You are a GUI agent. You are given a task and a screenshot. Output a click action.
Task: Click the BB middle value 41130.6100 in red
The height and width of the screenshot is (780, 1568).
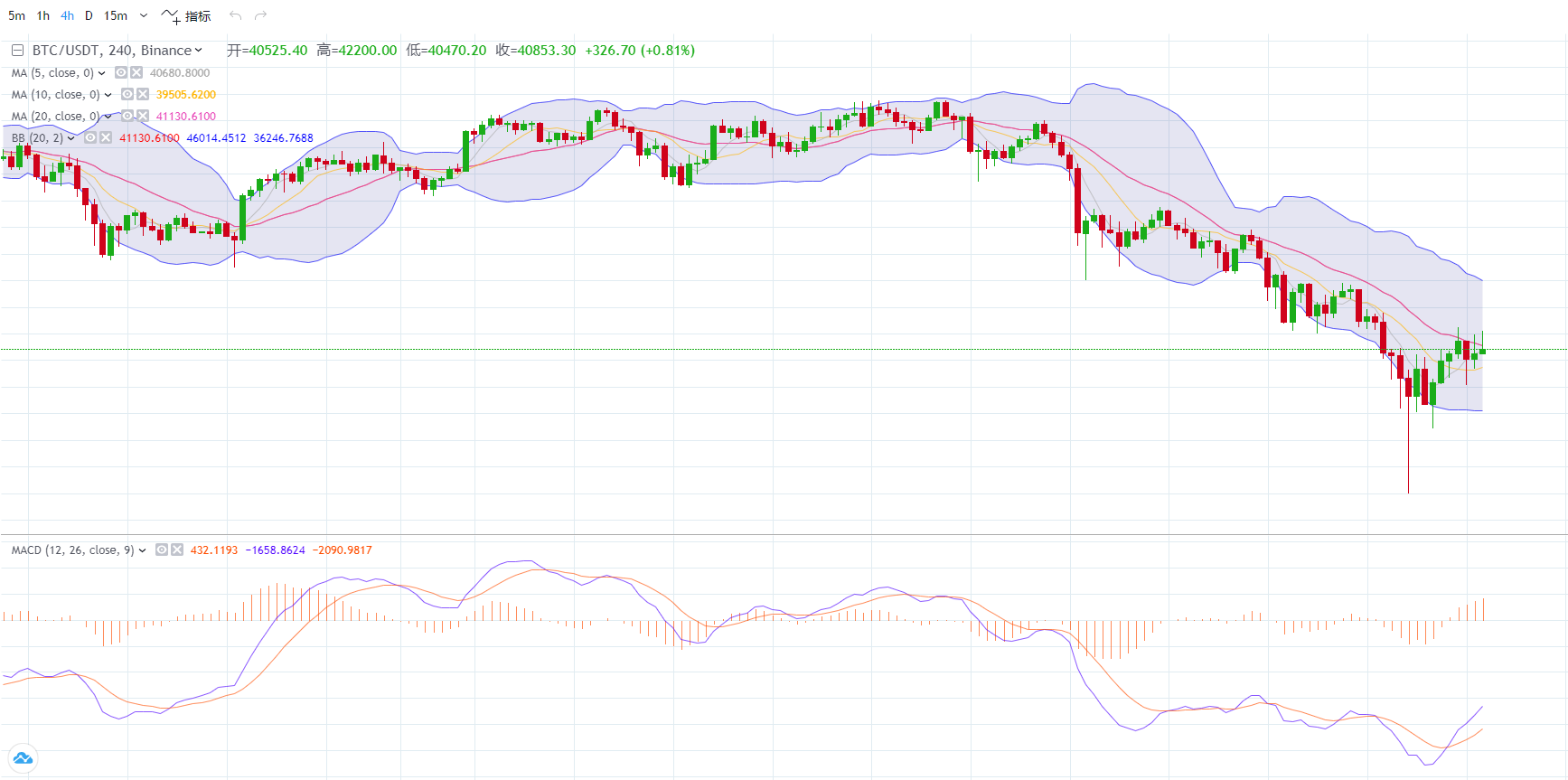coord(149,138)
